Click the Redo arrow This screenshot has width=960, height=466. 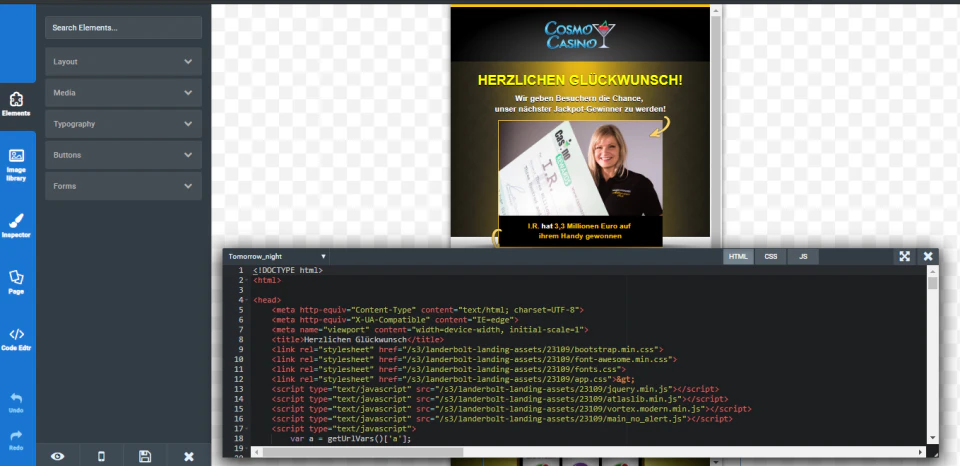(17, 439)
